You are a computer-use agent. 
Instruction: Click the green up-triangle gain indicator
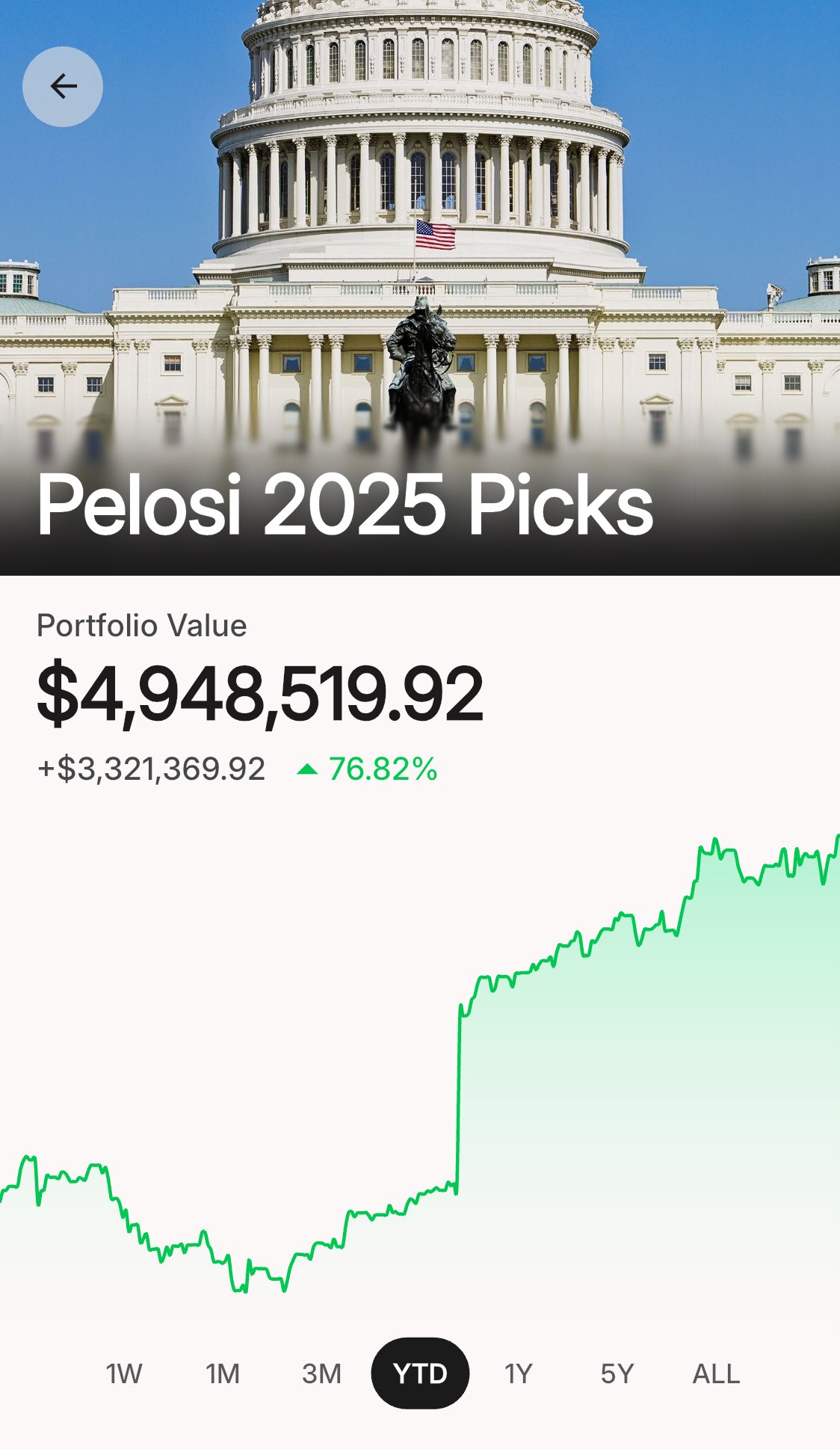click(x=307, y=769)
